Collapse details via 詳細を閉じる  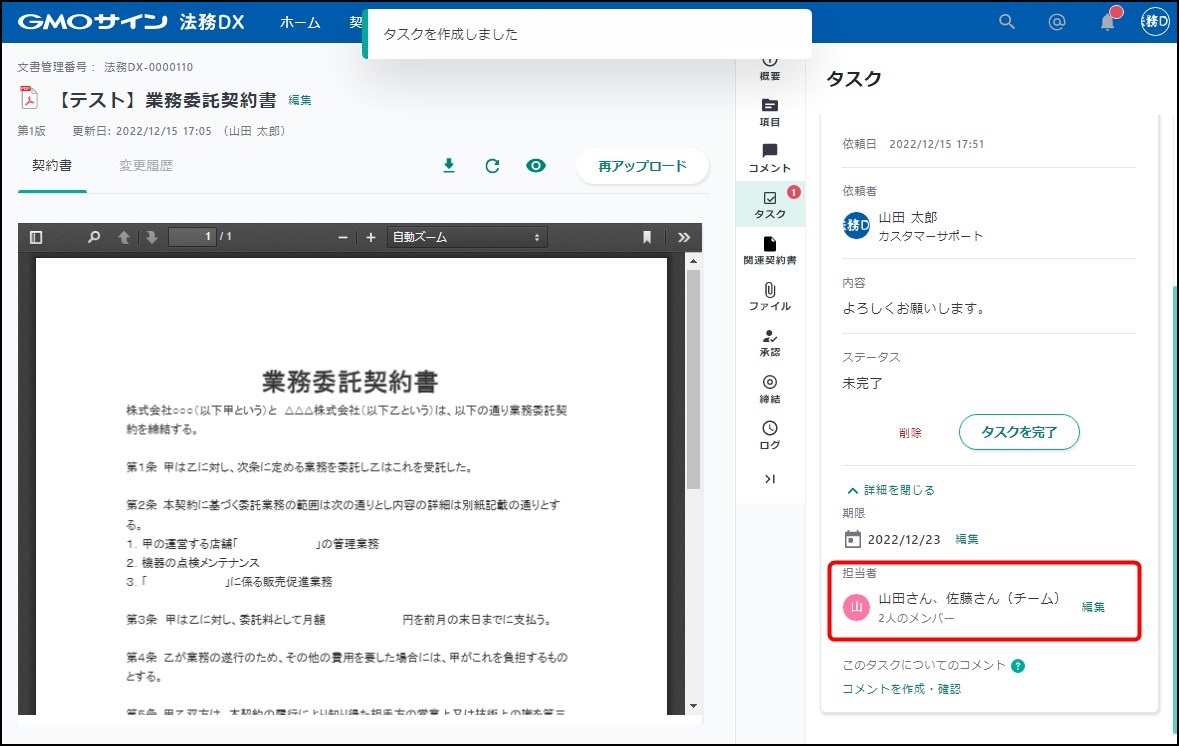click(890, 490)
